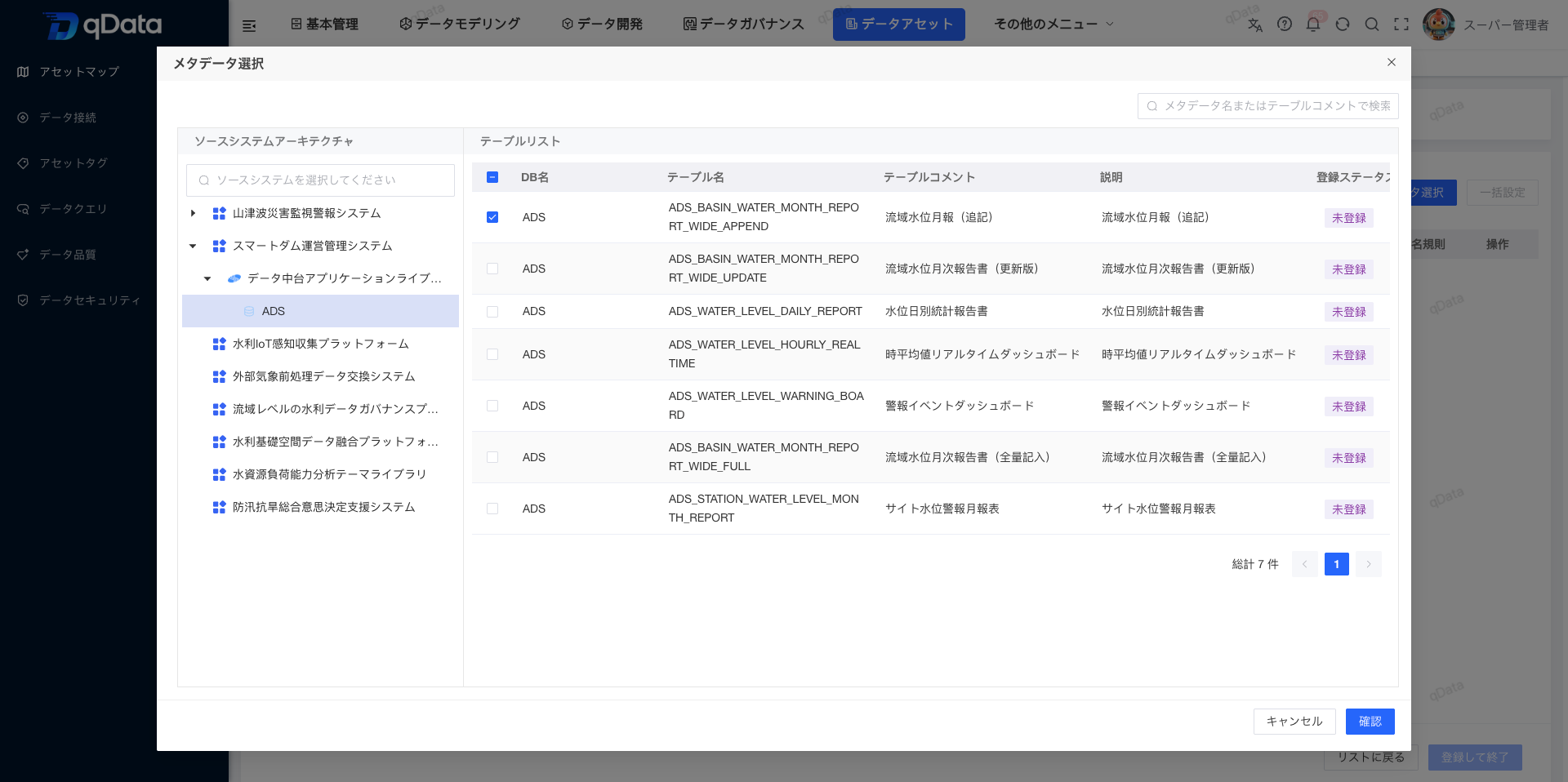Open the help question mark icon
The height and width of the screenshot is (782, 1568).
click(x=1285, y=24)
